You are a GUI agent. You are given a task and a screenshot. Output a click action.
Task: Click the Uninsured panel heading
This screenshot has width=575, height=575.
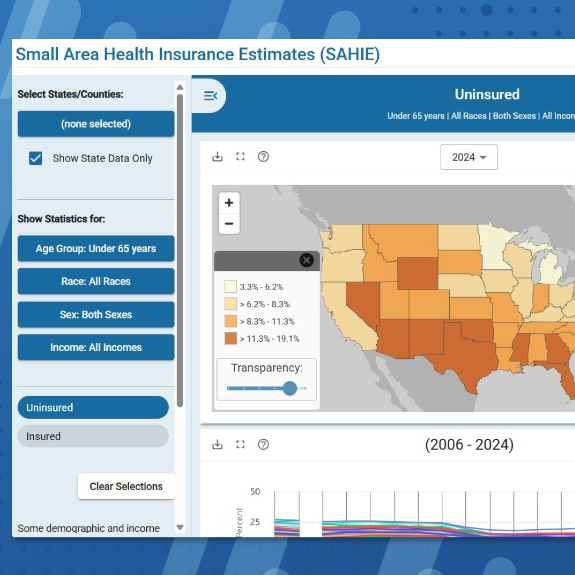487,94
